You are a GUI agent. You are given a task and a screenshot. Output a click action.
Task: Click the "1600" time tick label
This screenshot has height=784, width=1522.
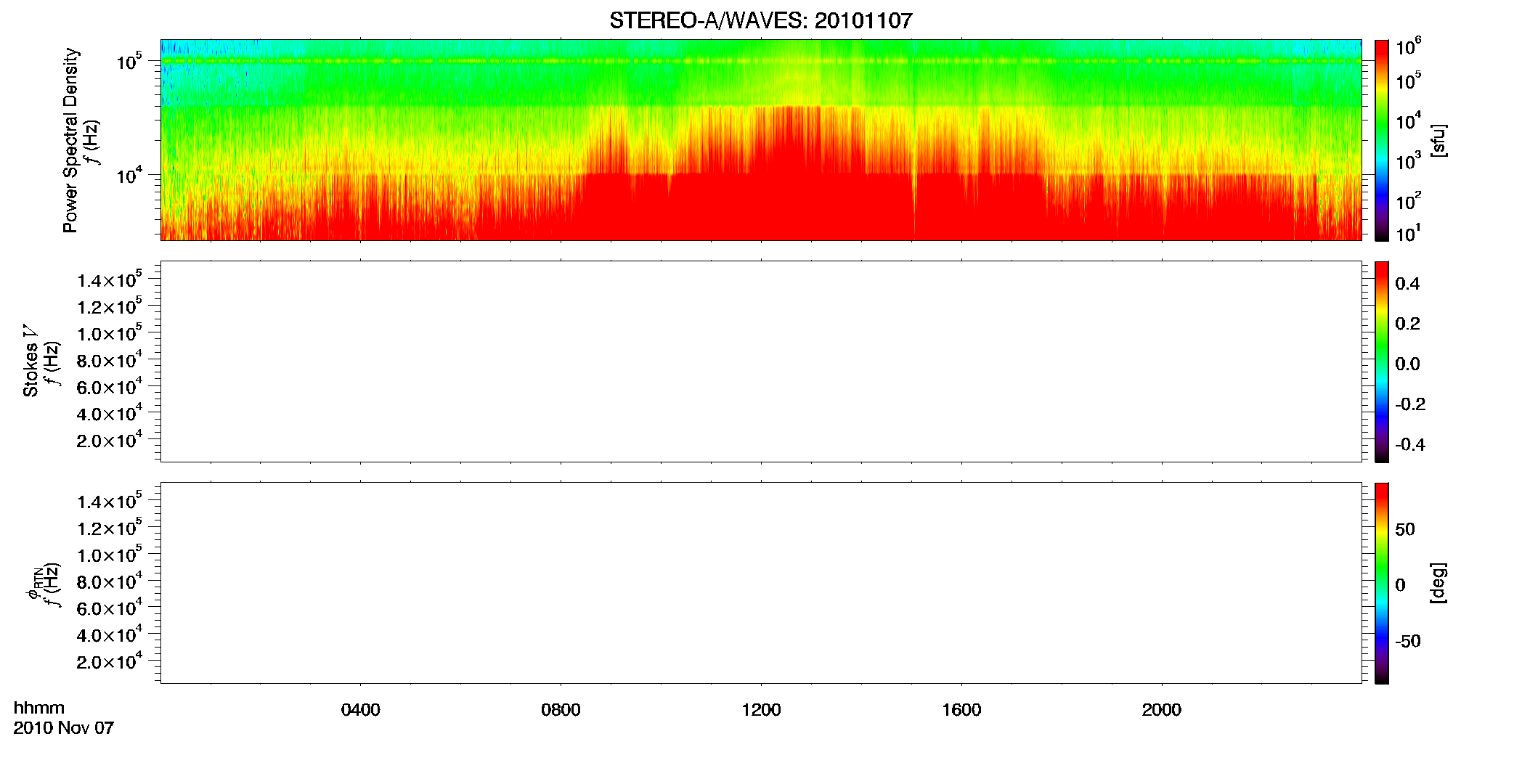961,710
